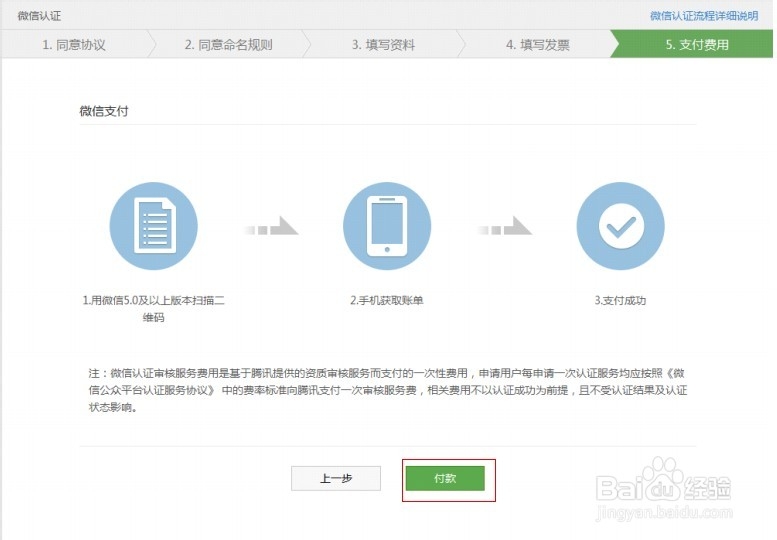Select step tab 2. 同意命名规则
This screenshot has height=540, width=777.
228,45
